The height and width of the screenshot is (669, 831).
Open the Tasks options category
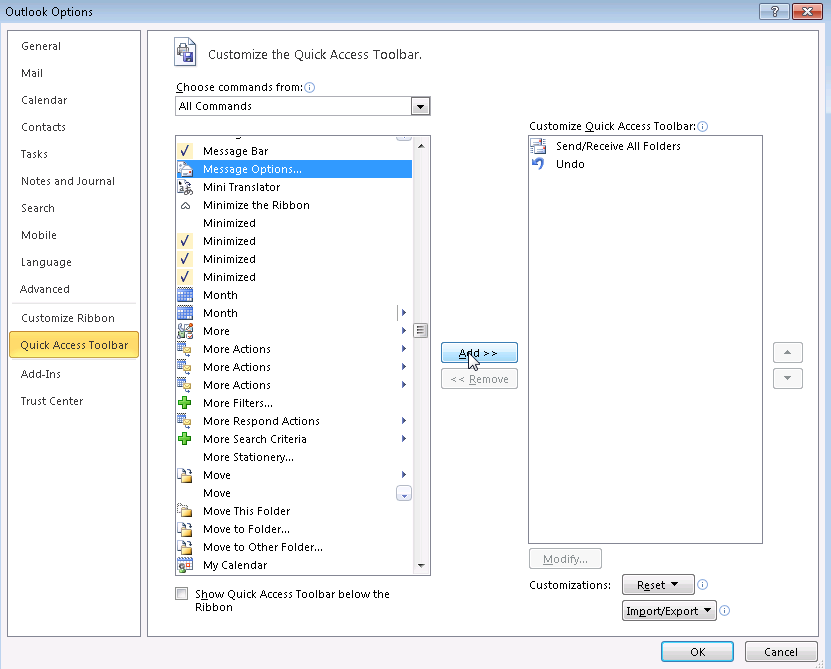click(x=34, y=154)
